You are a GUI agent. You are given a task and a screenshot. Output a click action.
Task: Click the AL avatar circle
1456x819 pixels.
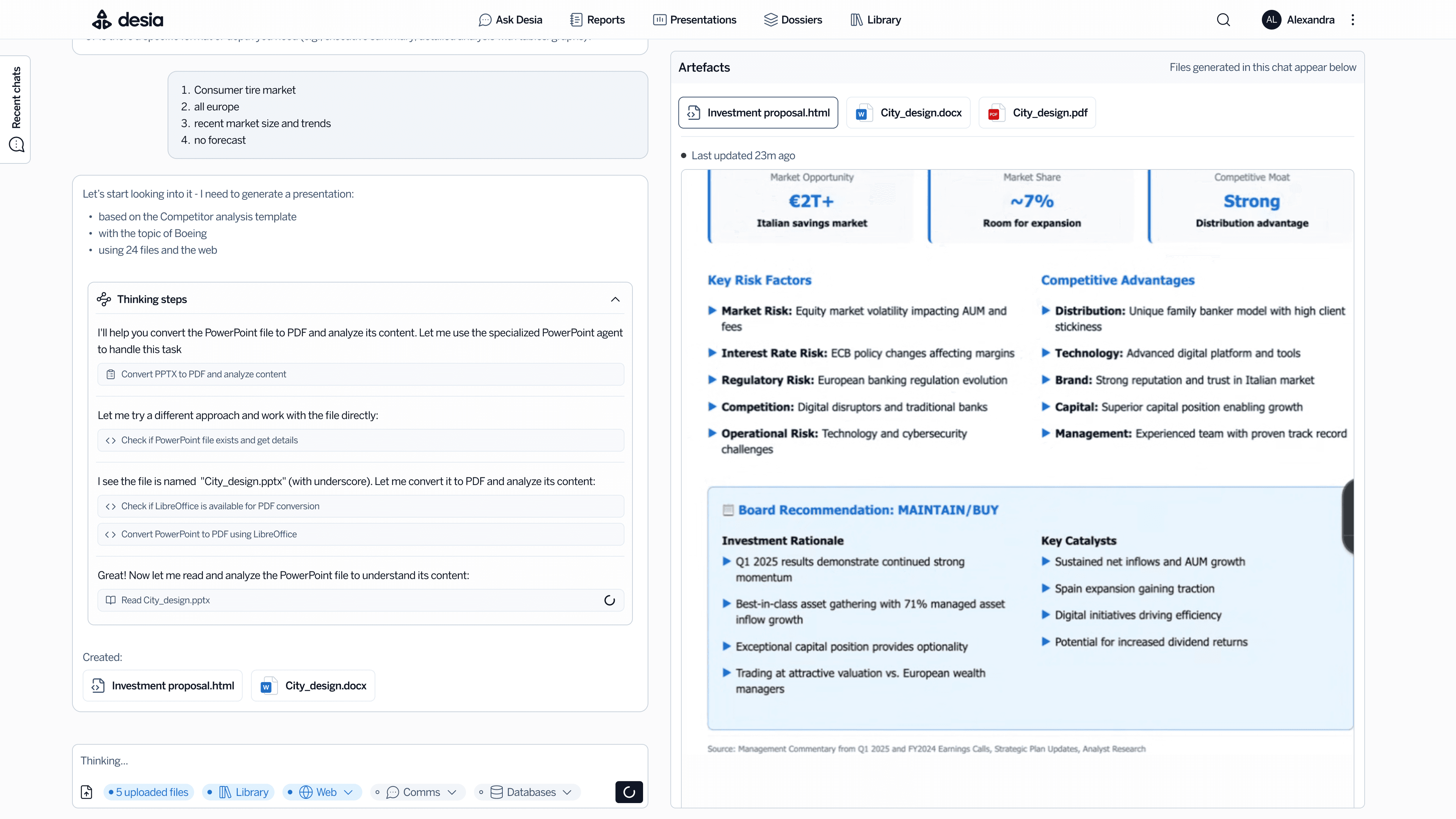coord(1271,20)
